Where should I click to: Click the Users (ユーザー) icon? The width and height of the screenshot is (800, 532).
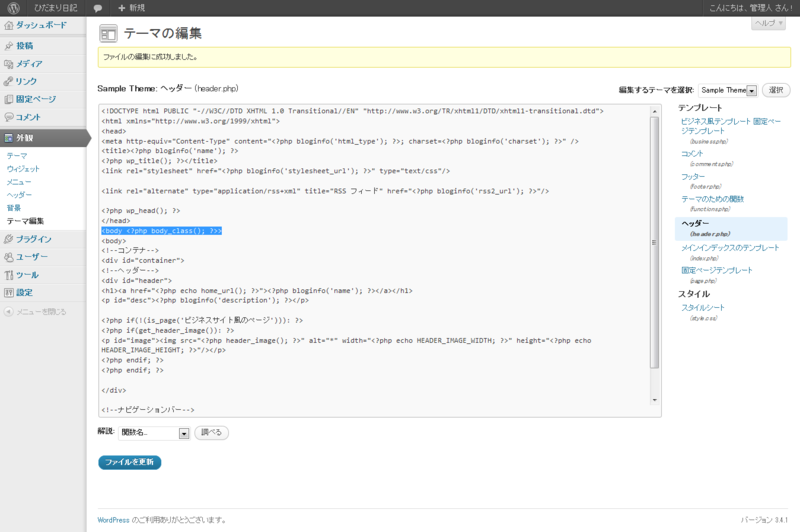9,257
